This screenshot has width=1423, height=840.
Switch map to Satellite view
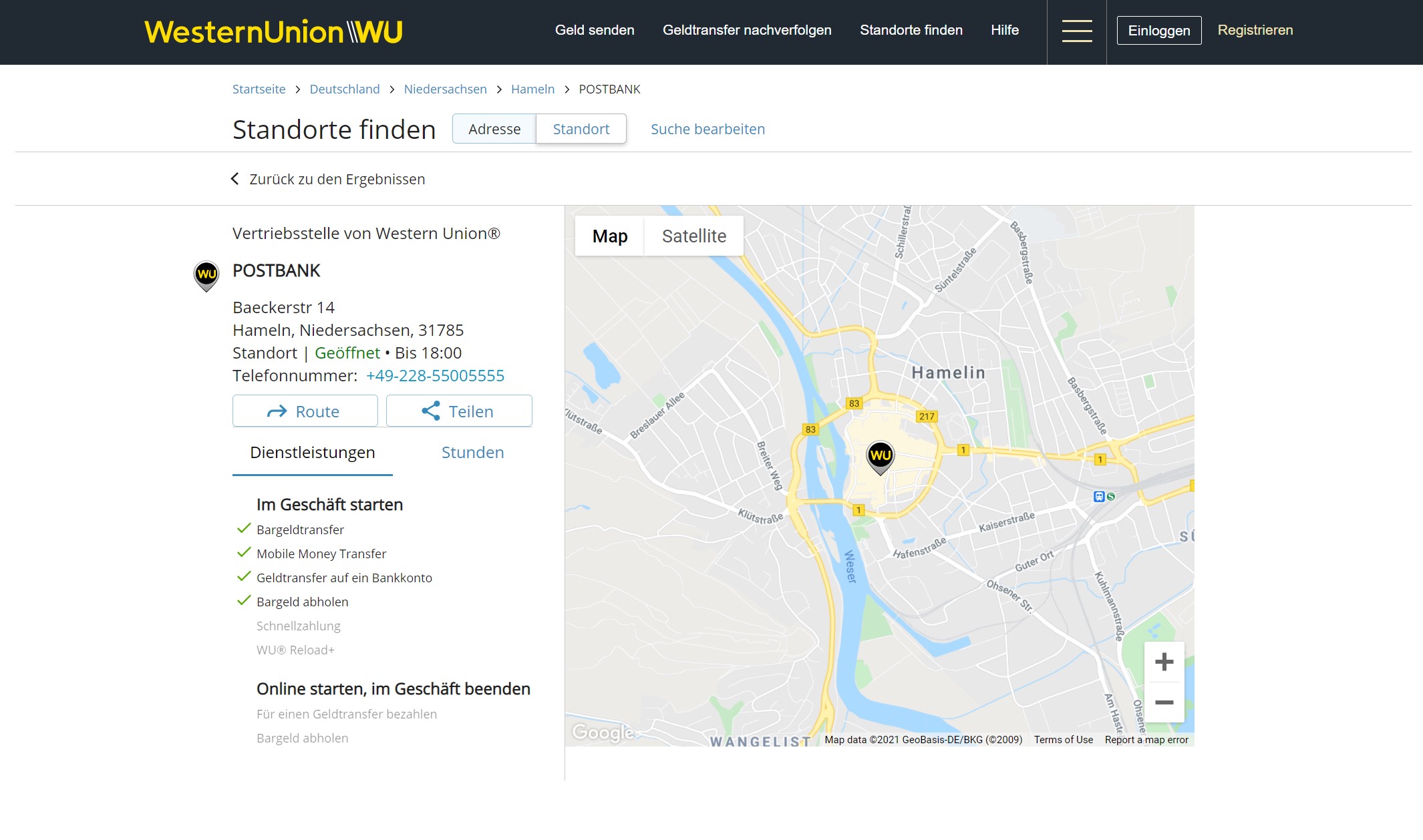tap(693, 236)
